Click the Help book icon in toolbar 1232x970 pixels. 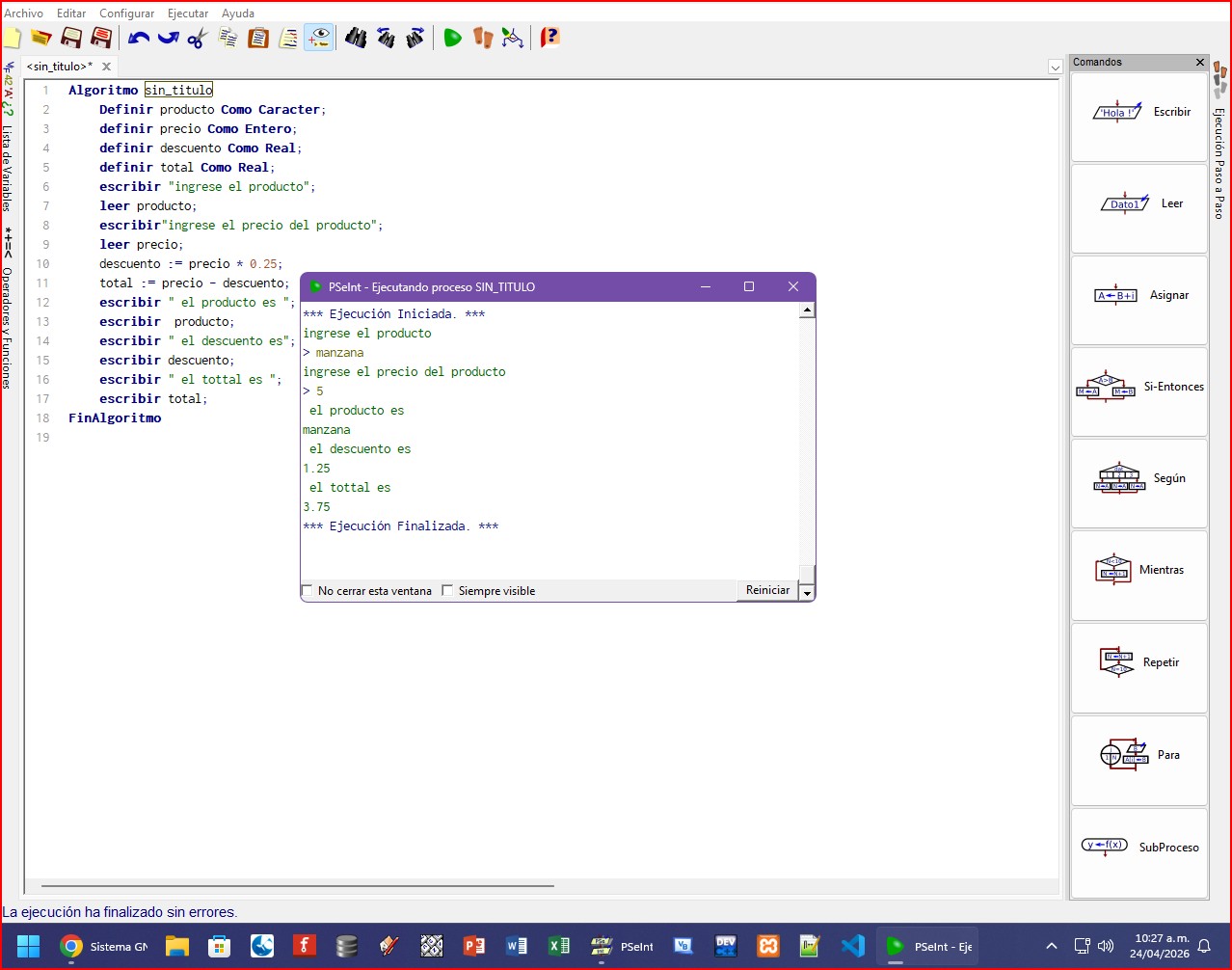tap(549, 38)
